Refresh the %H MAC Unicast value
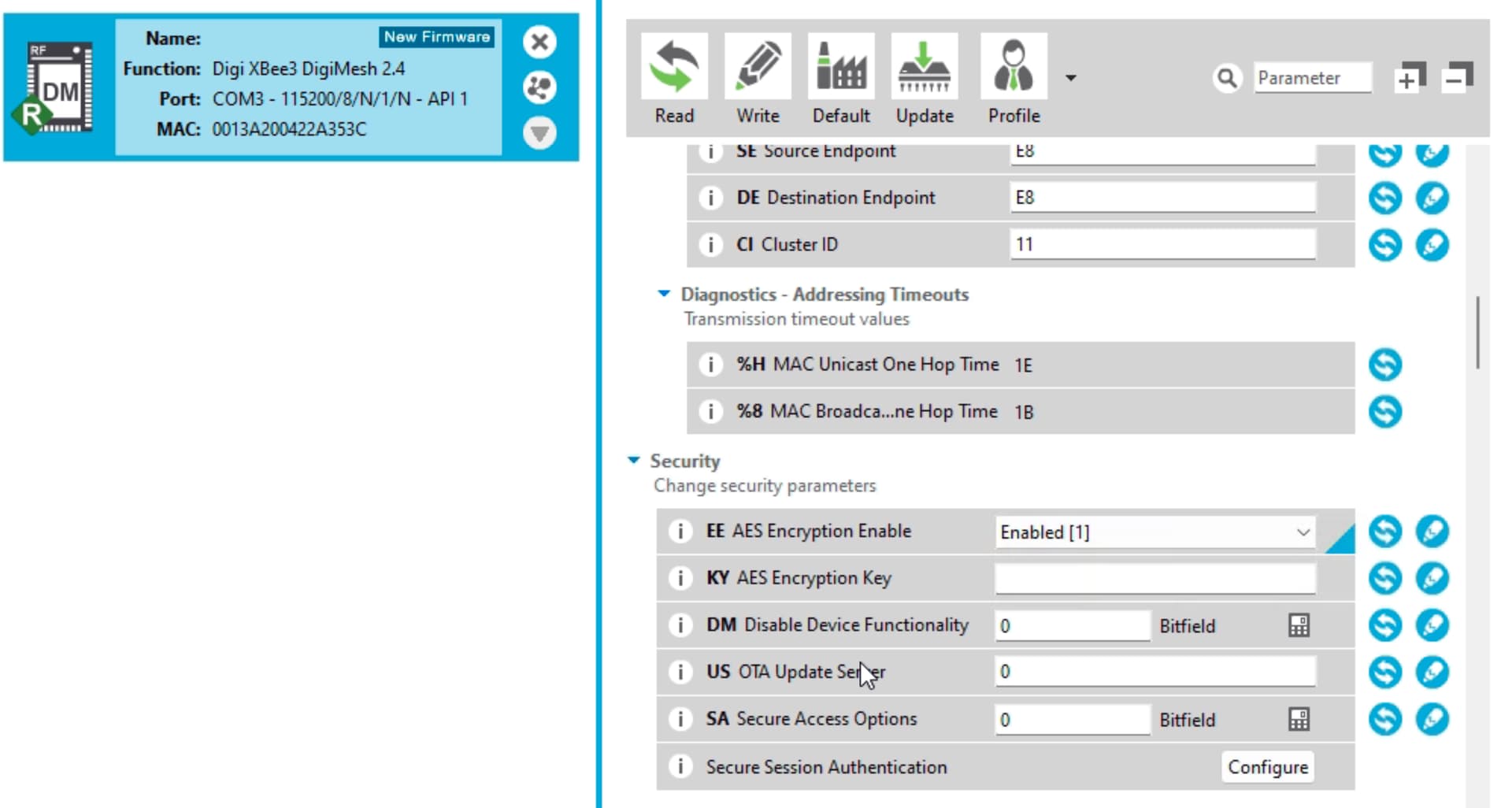1512x808 pixels. [1384, 365]
